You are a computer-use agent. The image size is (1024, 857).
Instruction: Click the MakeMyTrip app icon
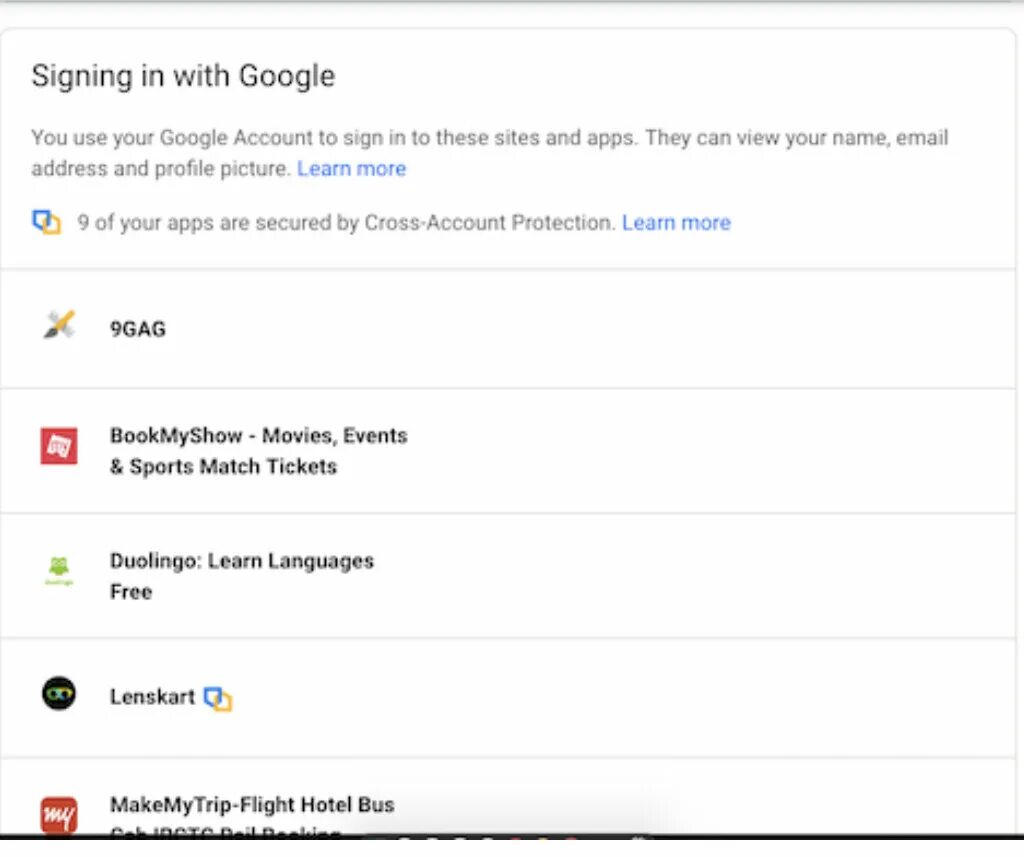click(59, 814)
